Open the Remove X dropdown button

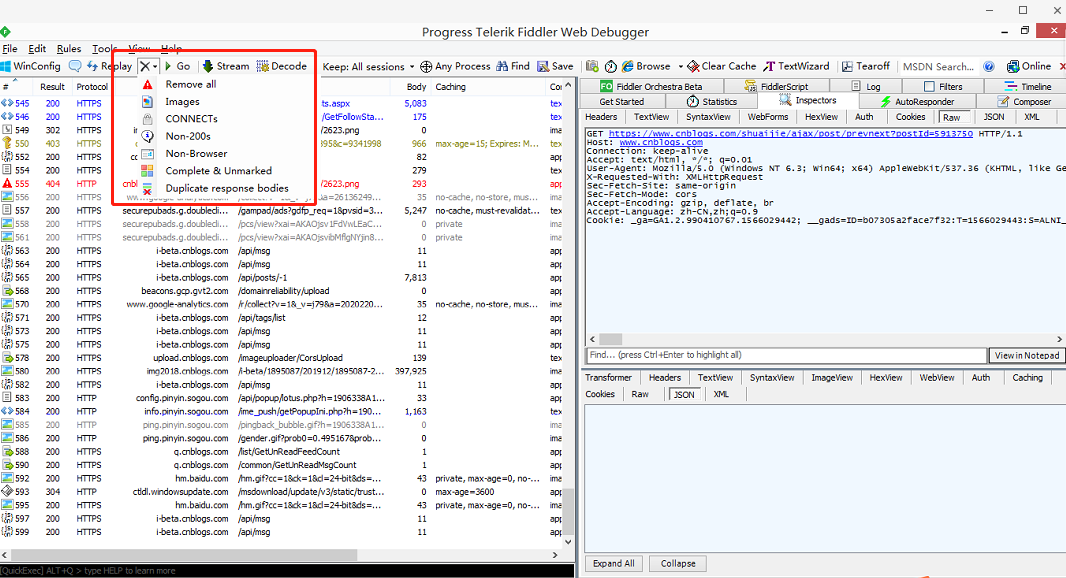pyautogui.click(x=148, y=66)
